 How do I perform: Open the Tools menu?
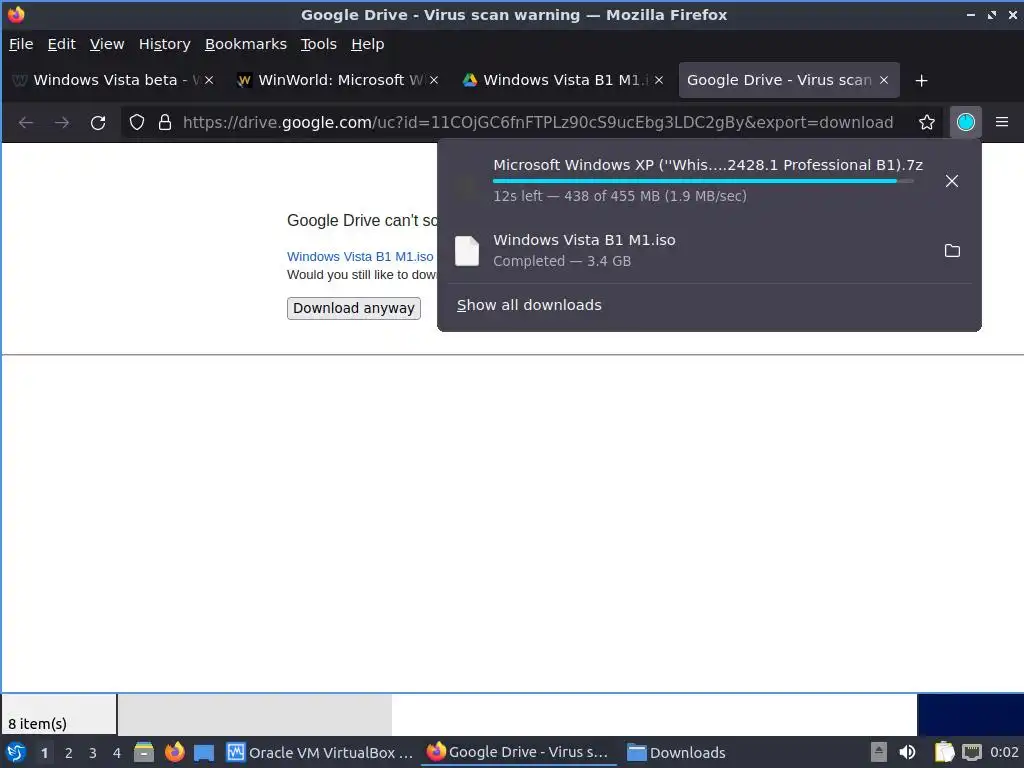click(x=319, y=44)
